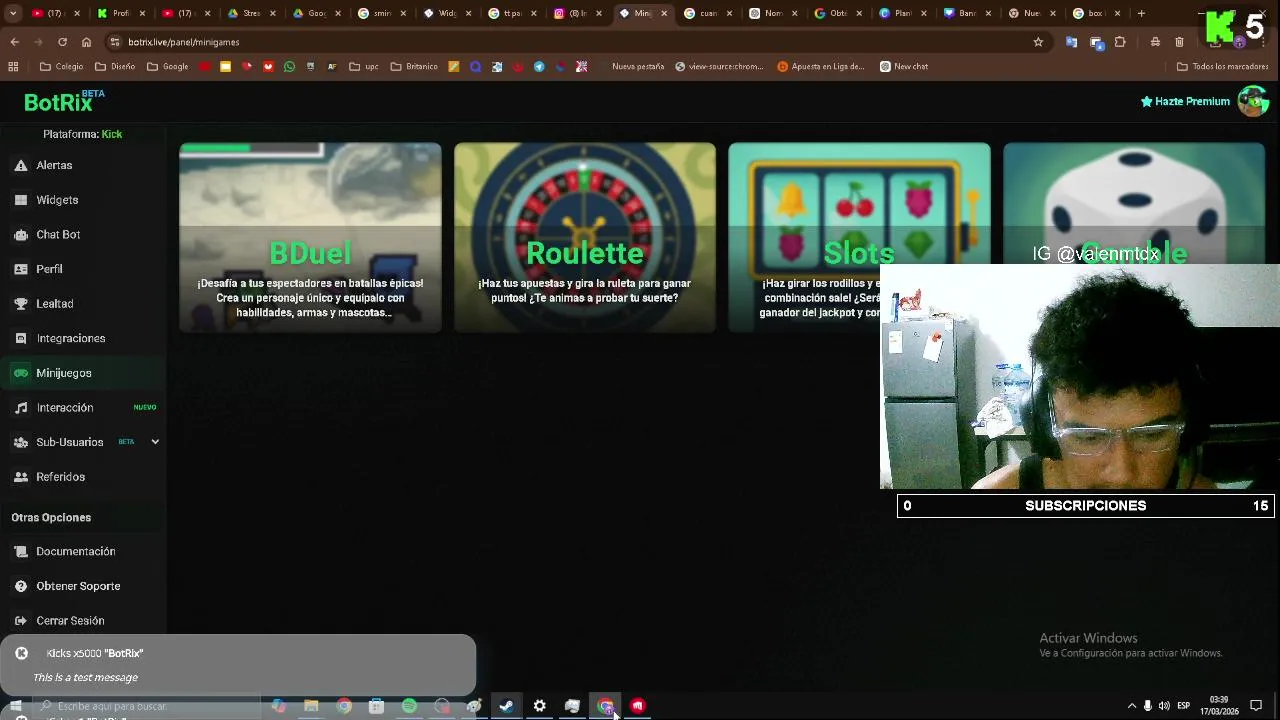Image resolution: width=1280 pixels, height=720 pixels.
Task: Open a new browser tab
Action: [x=1141, y=13]
